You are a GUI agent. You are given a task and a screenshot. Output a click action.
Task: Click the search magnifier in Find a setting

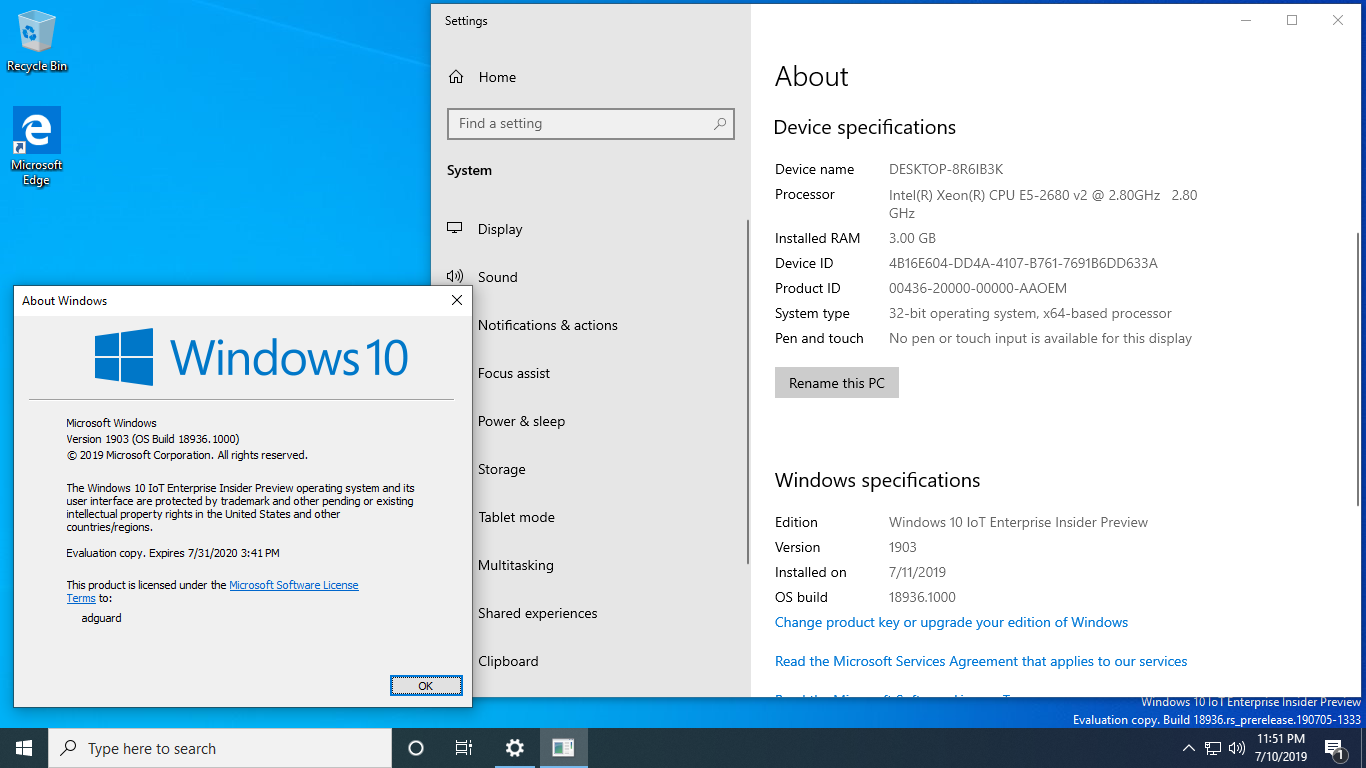719,124
